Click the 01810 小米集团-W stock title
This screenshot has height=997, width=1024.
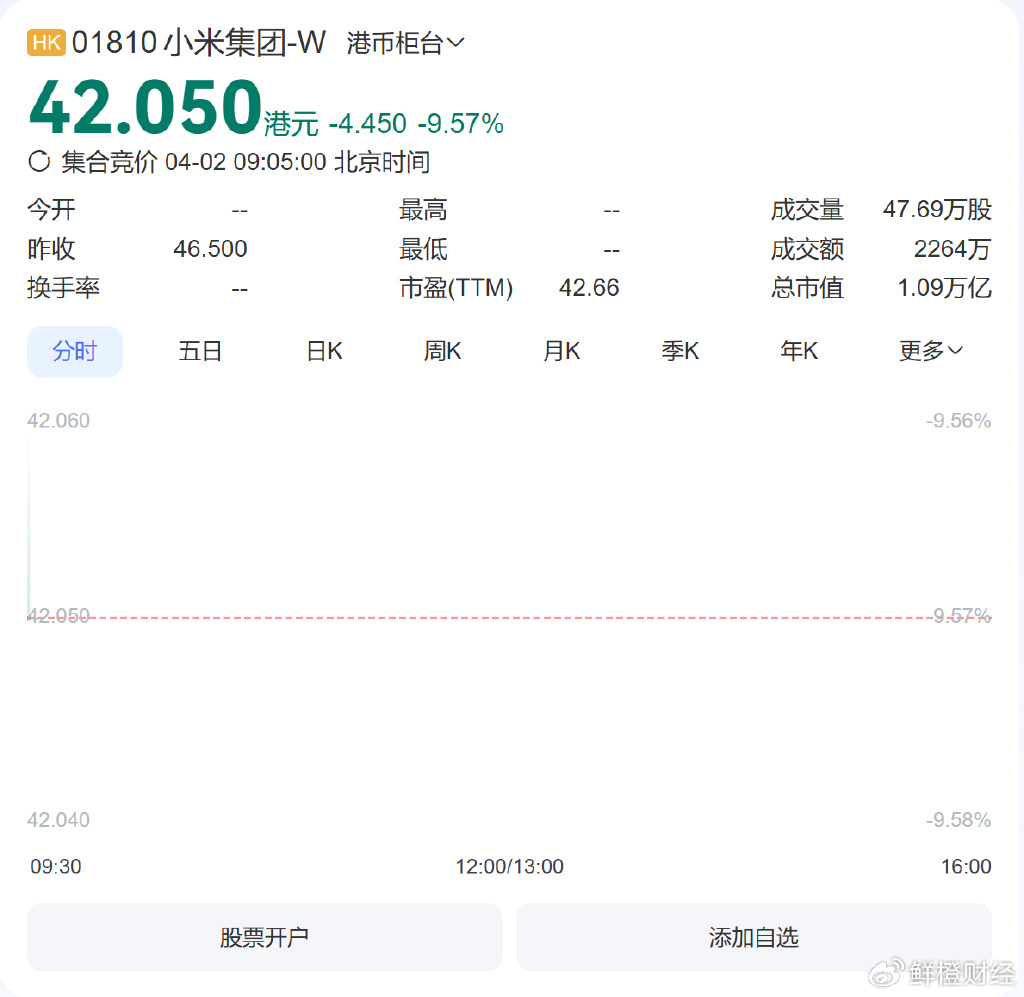pos(198,43)
